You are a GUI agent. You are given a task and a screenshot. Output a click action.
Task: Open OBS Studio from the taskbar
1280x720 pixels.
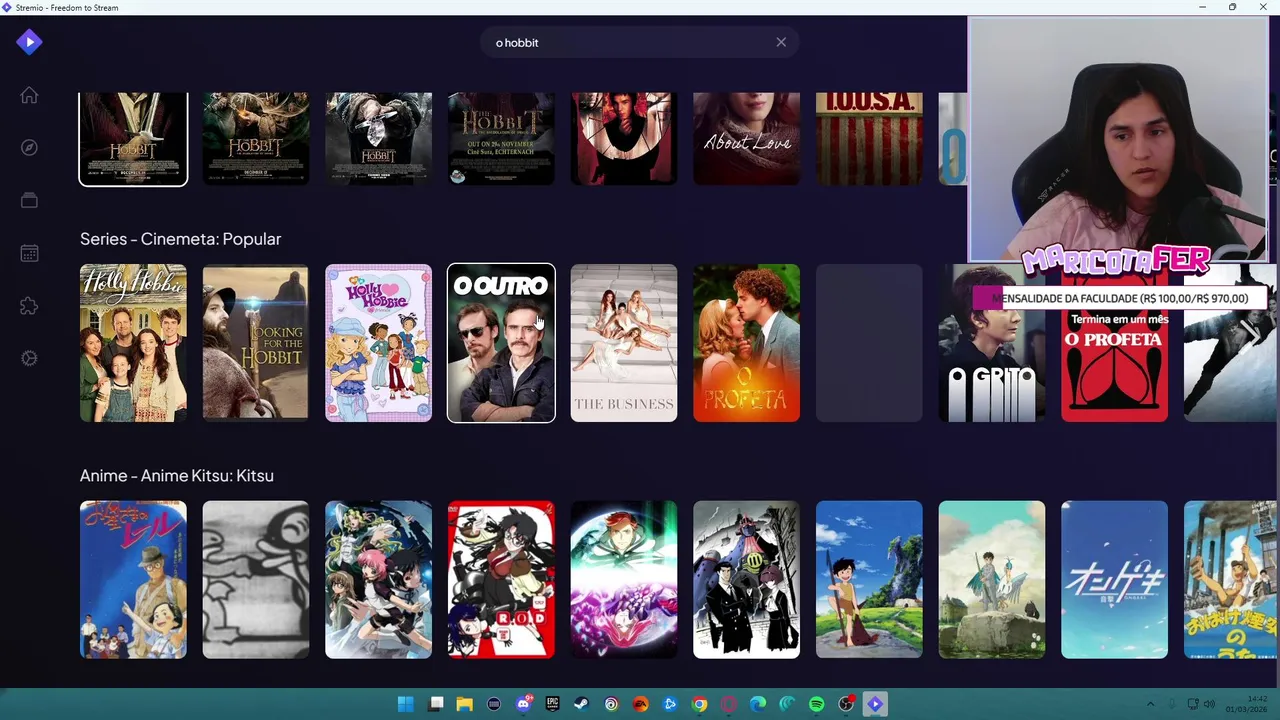pos(847,704)
